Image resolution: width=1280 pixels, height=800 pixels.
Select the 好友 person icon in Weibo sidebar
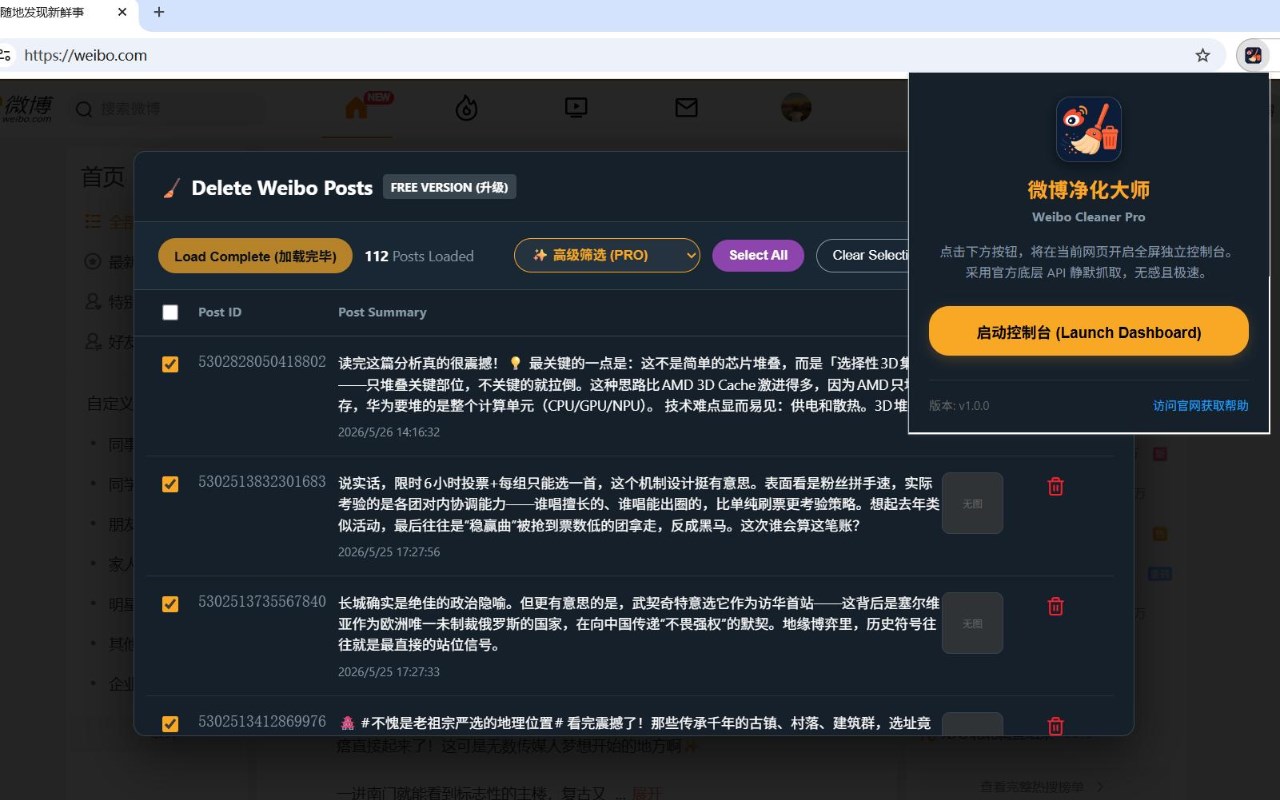coord(93,342)
